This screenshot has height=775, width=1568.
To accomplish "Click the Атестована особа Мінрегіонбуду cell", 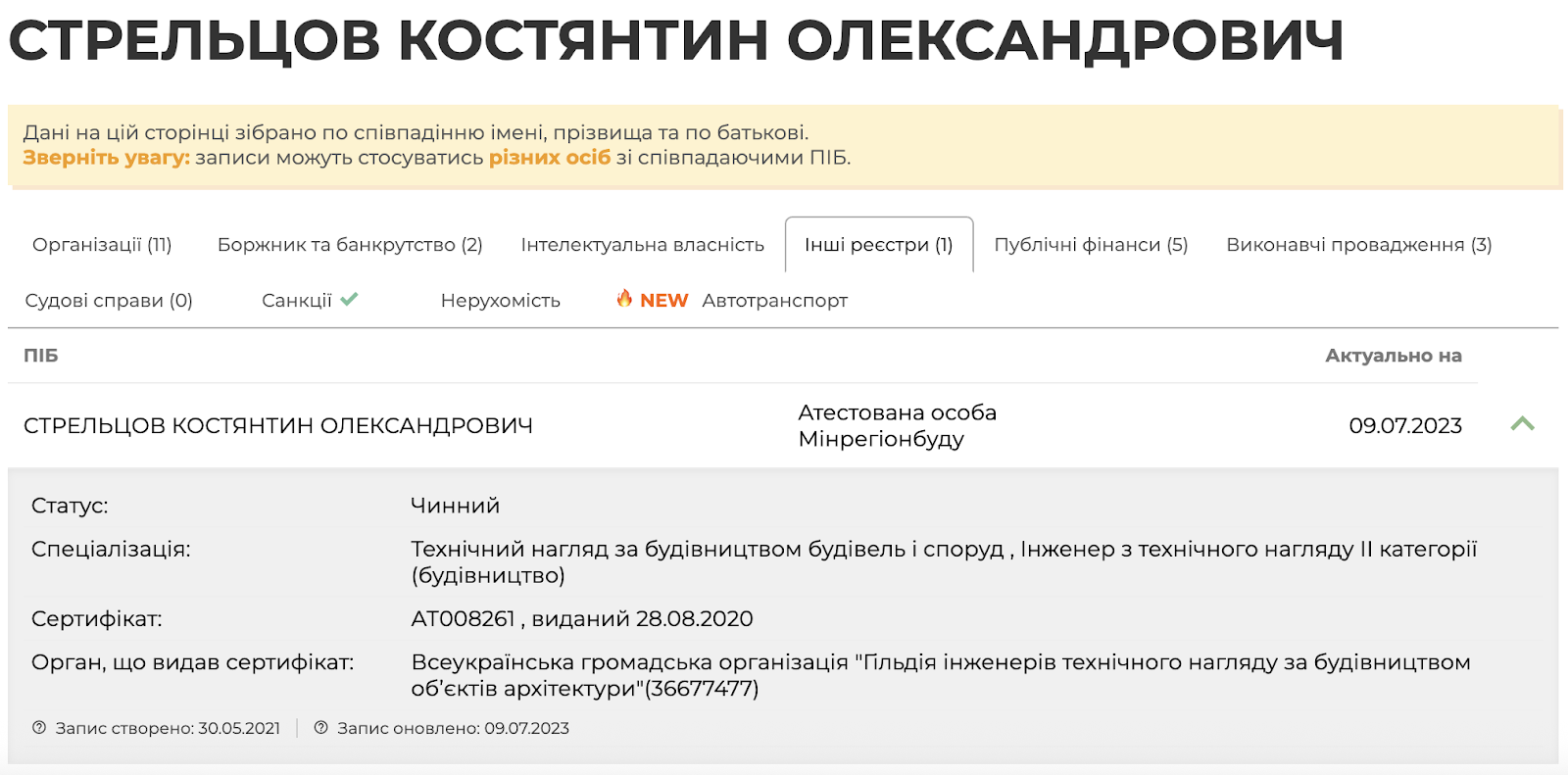I will click(897, 425).
